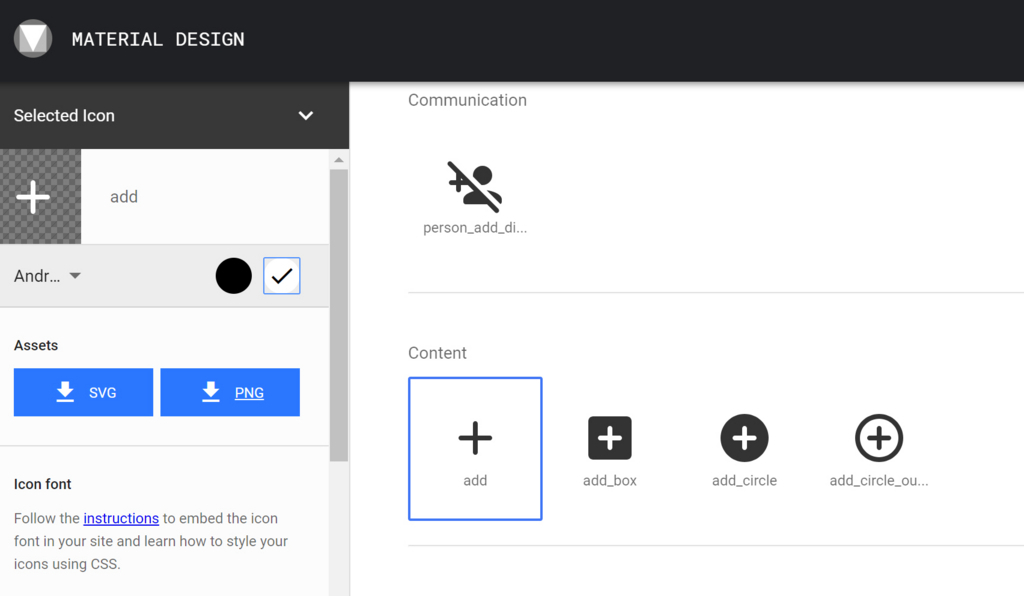Open the MATERIAL DESIGN title text

point(158,39)
